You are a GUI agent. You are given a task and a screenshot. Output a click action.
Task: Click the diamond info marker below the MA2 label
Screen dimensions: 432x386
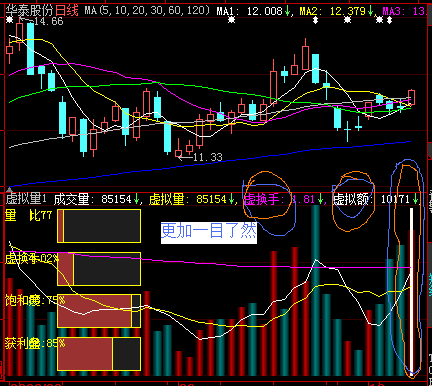tap(315, 20)
